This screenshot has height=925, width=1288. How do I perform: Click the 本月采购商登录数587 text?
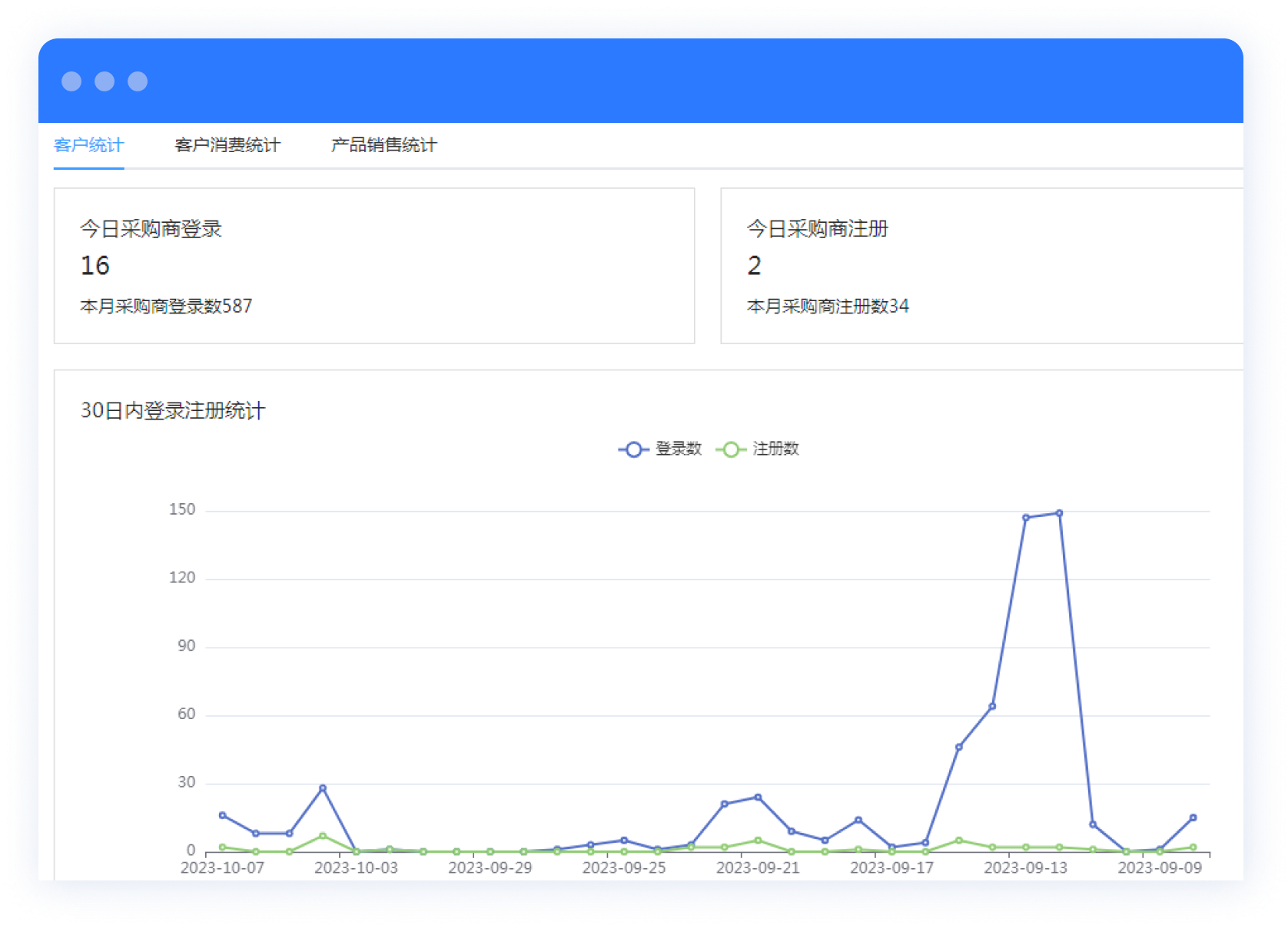point(166,307)
